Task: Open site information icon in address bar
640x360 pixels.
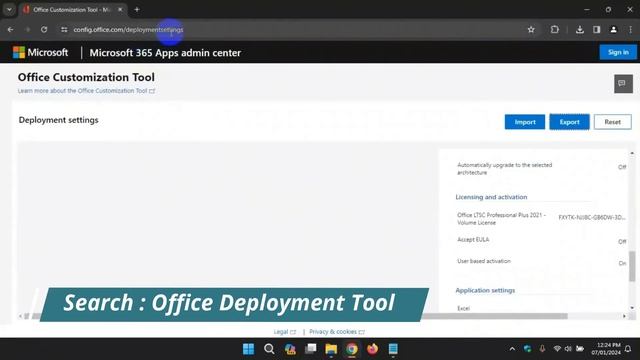Action: tap(64, 29)
